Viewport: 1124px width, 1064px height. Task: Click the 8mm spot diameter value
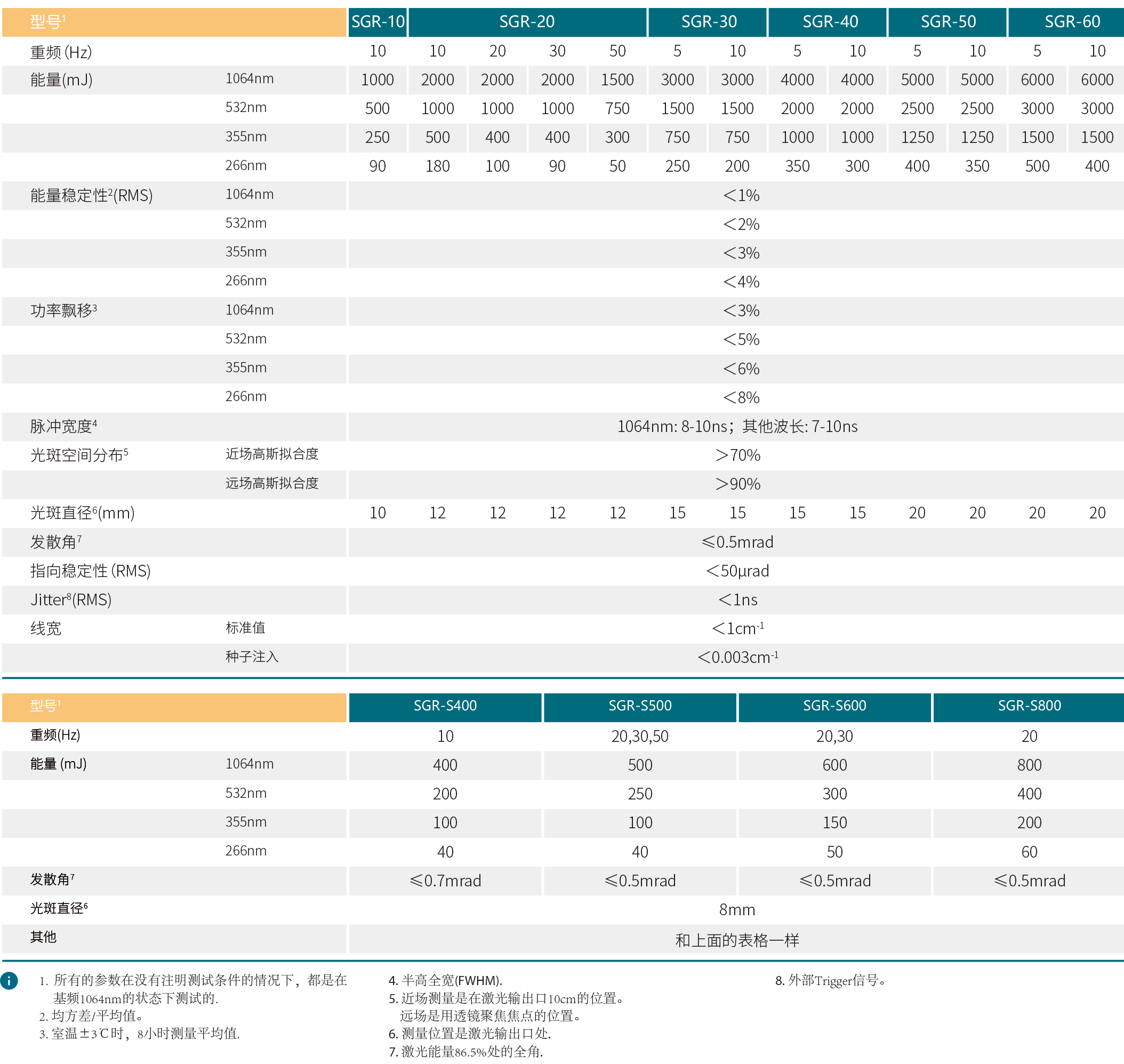737,910
